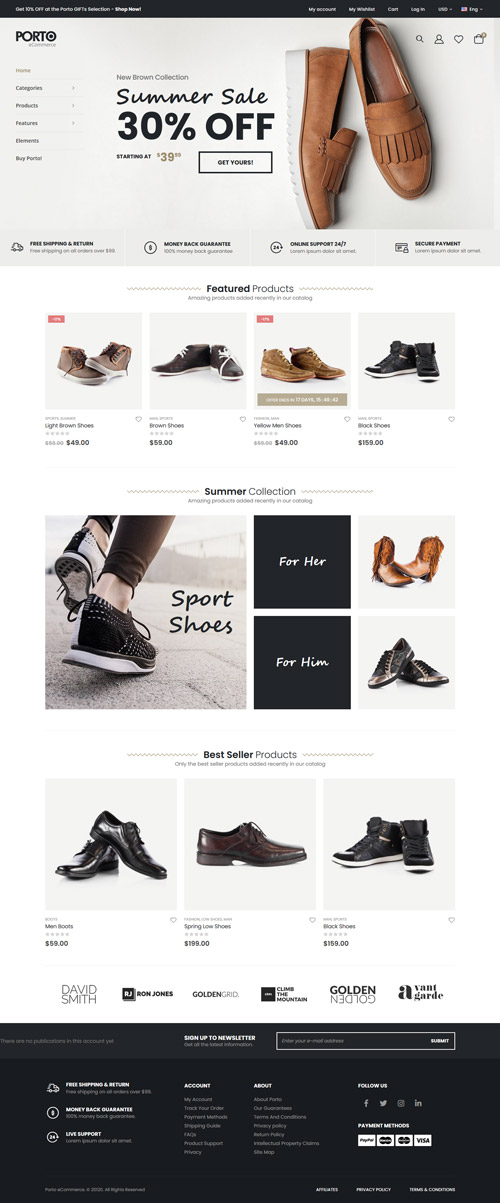
Task: Open the search magnifier icon in header
Action: (x=420, y=39)
